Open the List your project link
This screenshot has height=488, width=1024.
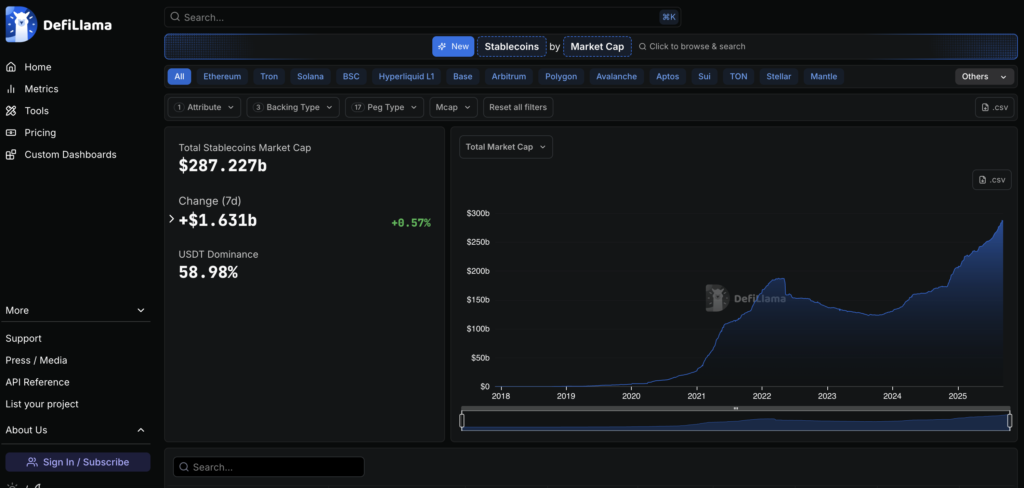click(x=42, y=404)
